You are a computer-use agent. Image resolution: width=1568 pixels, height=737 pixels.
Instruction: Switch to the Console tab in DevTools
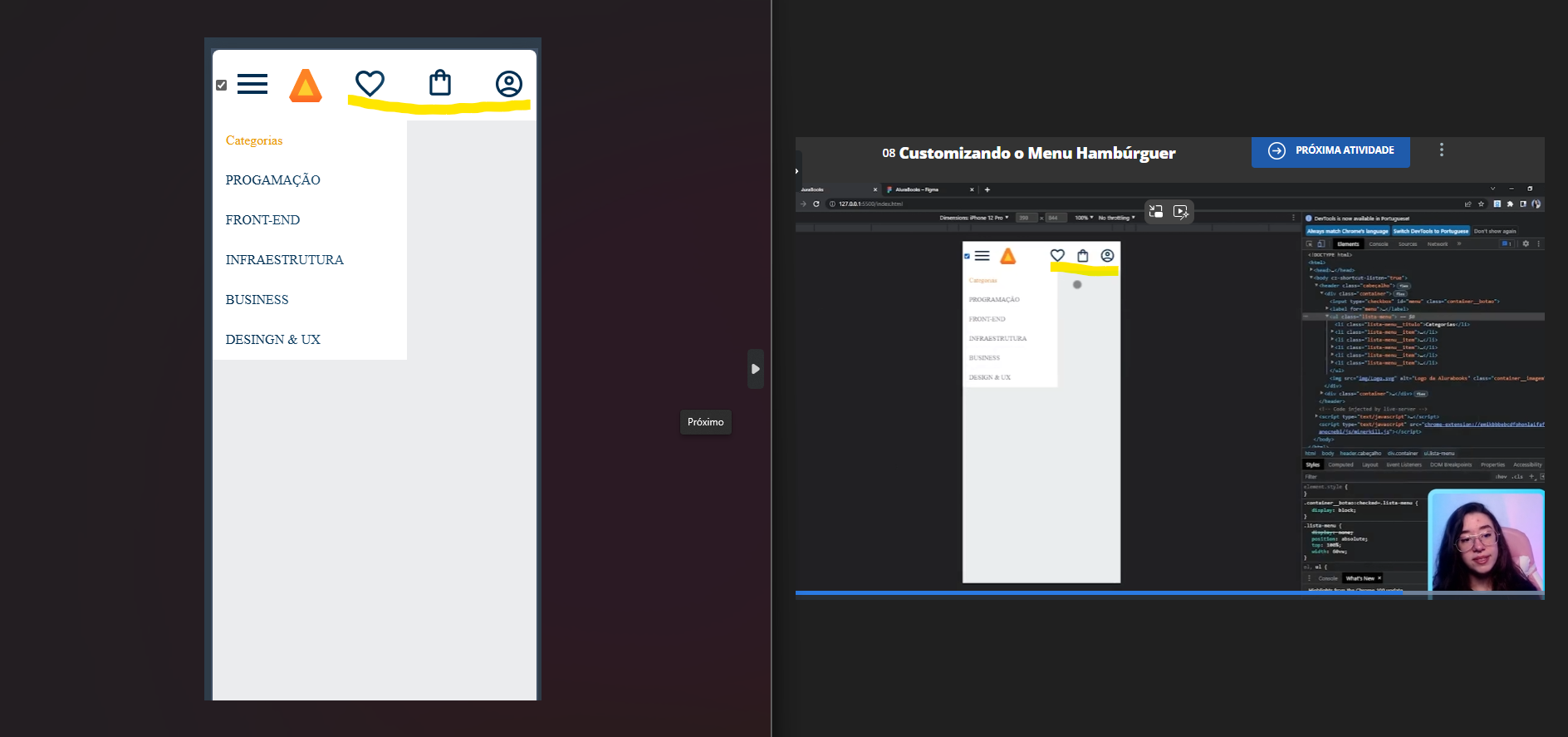click(x=1379, y=244)
